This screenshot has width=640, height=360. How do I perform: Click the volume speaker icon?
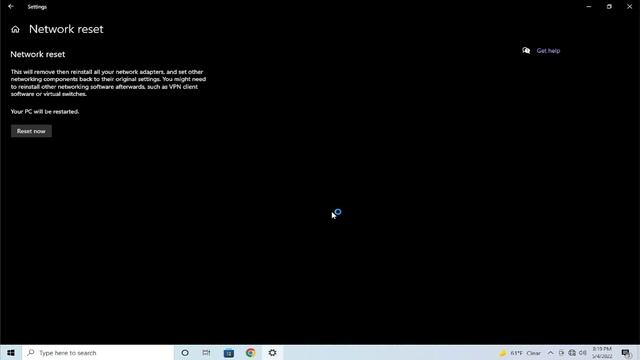[x=582, y=353]
